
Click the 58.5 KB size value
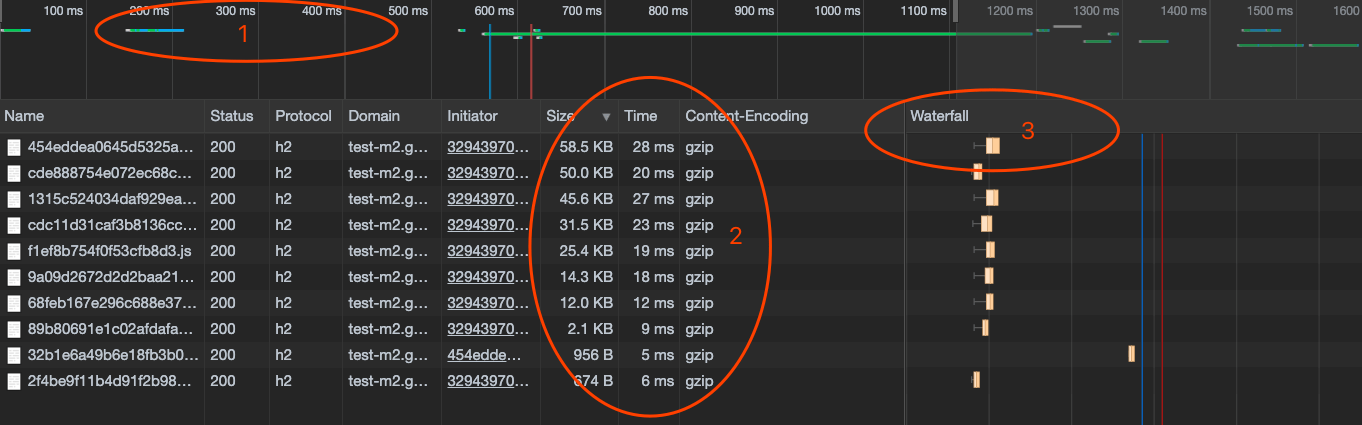click(586, 147)
